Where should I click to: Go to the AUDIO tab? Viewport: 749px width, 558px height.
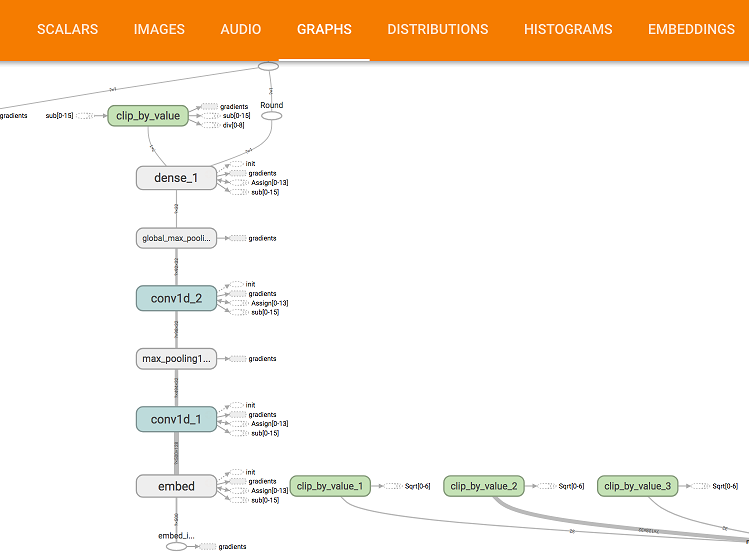(241, 29)
